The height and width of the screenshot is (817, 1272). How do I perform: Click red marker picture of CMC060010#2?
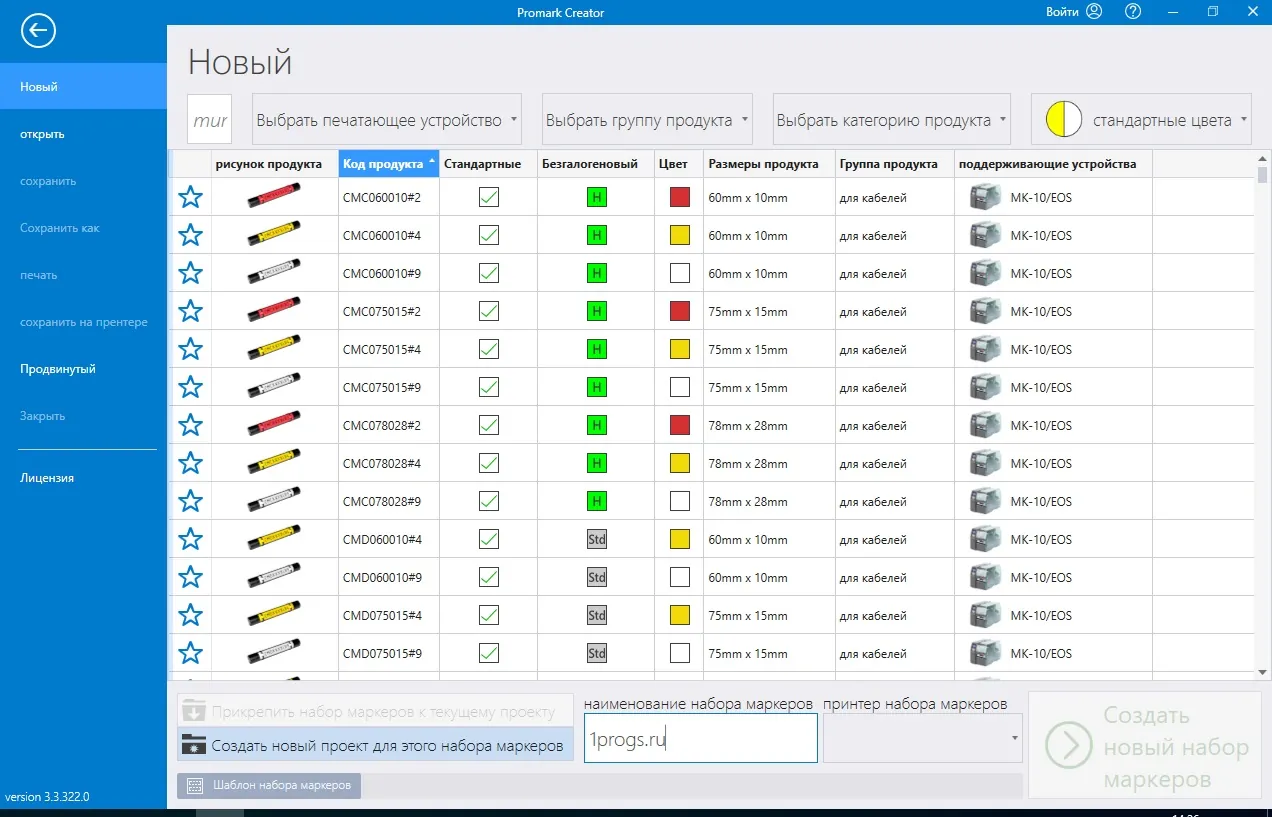point(274,197)
